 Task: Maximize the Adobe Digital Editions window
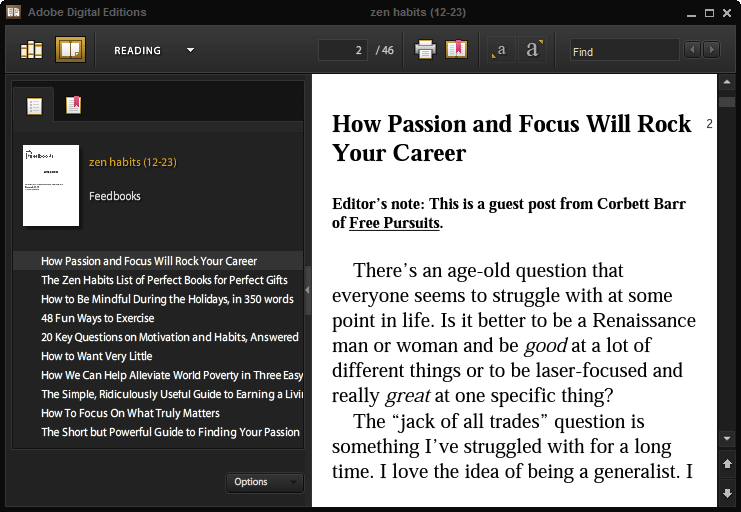709,13
